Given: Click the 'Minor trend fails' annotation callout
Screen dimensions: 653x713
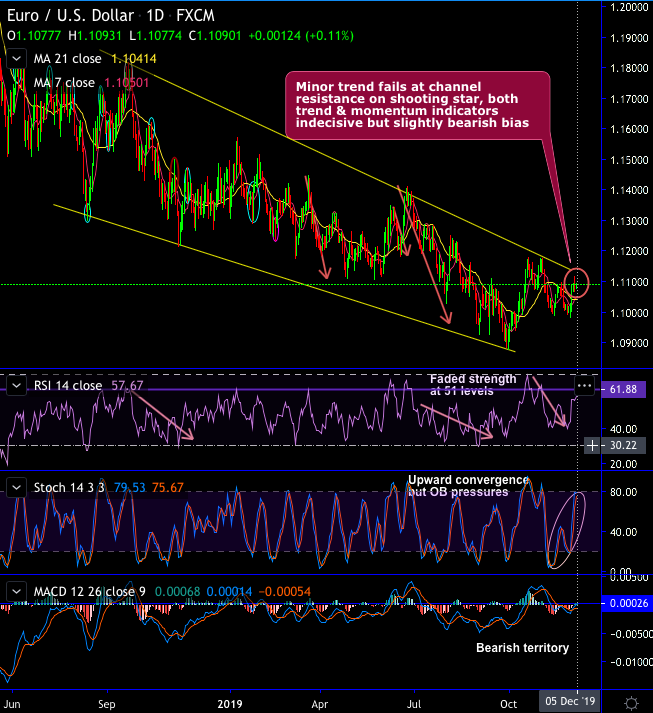Looking at the screenshot, I should tap(417, 105).
